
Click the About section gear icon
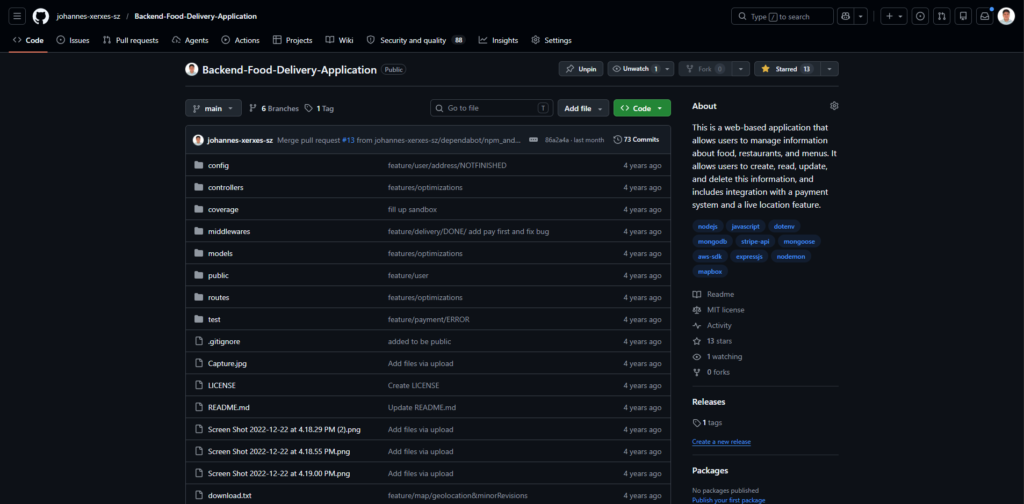point(834,106)
